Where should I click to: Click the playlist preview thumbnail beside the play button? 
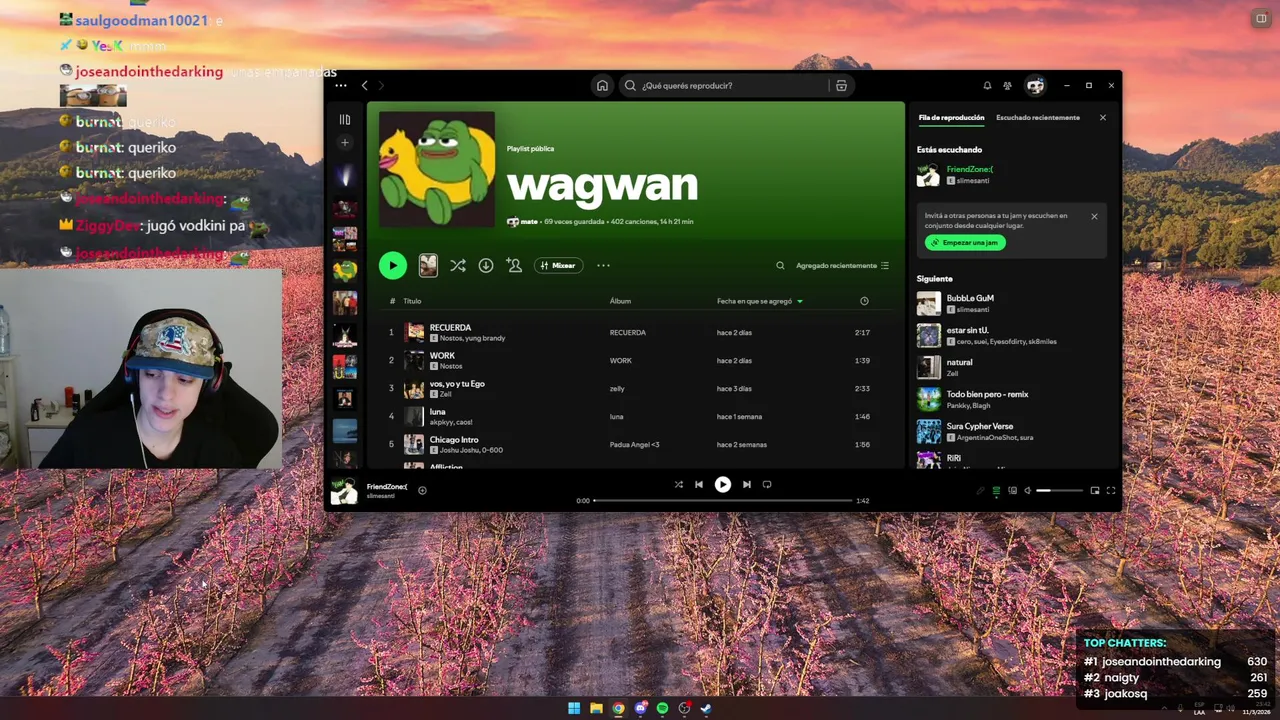pos(428,265)
